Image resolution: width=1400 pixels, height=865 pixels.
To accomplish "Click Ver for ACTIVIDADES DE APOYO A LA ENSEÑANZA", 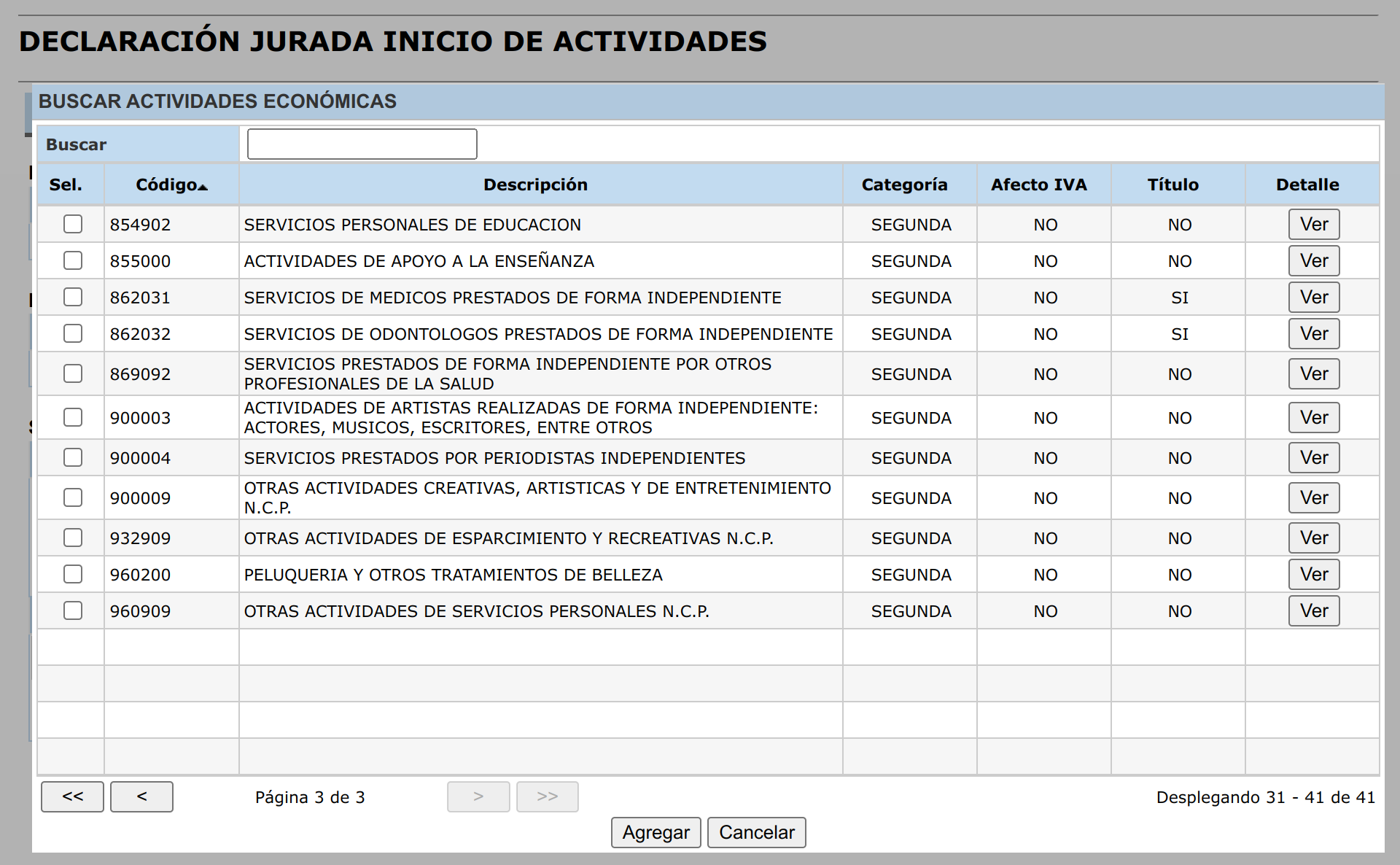I will [x=1313, y=260].
